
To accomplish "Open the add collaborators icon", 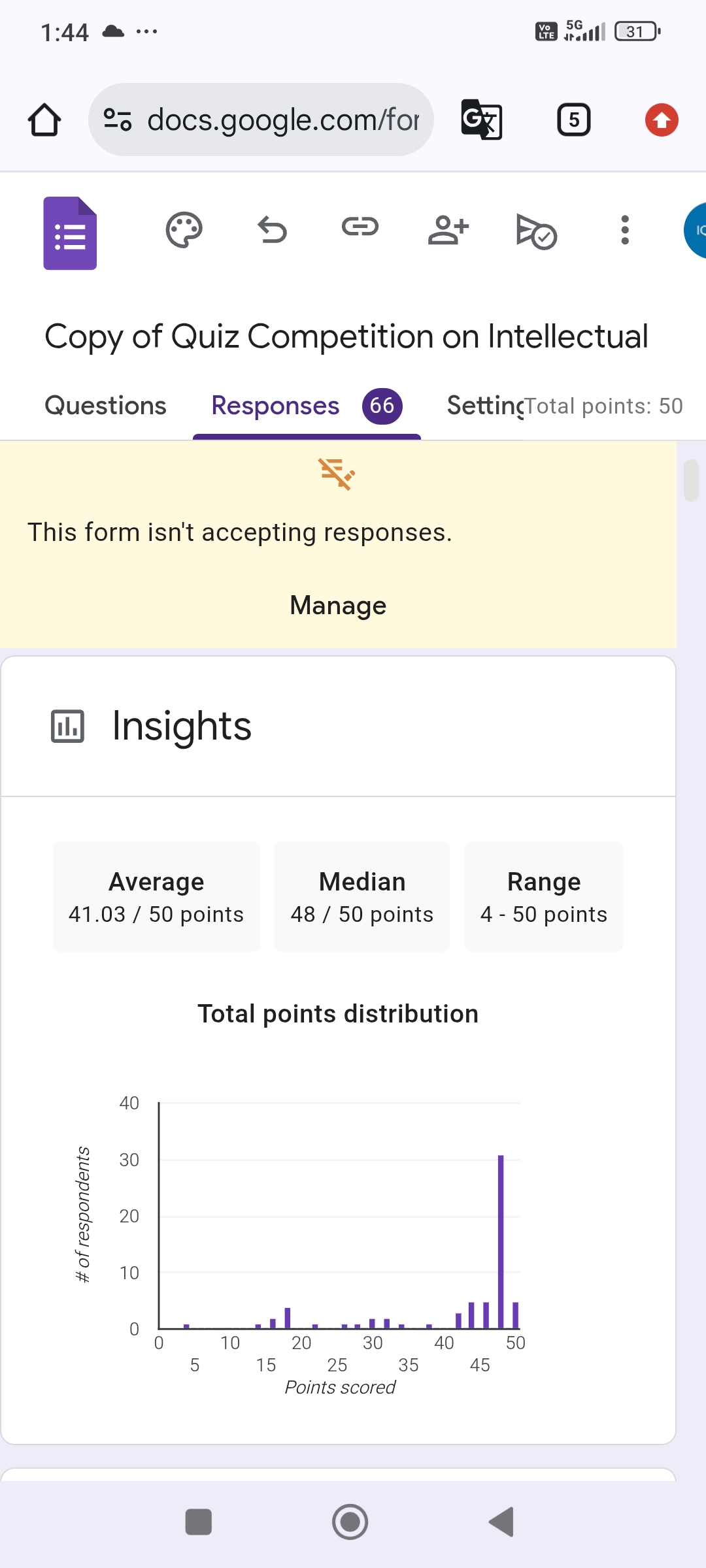I will click(448, 230).
